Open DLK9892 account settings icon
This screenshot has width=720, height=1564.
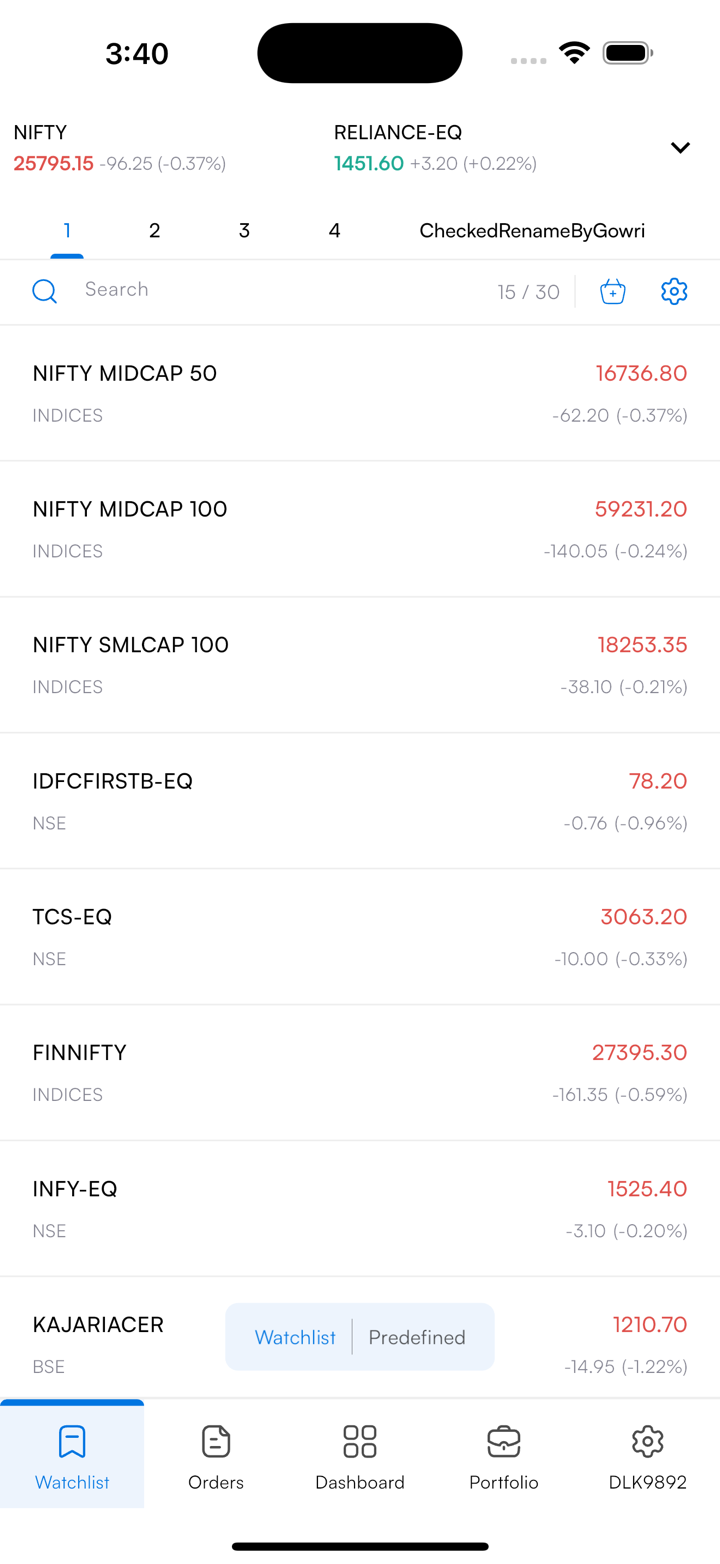(x=648, y=1441)
